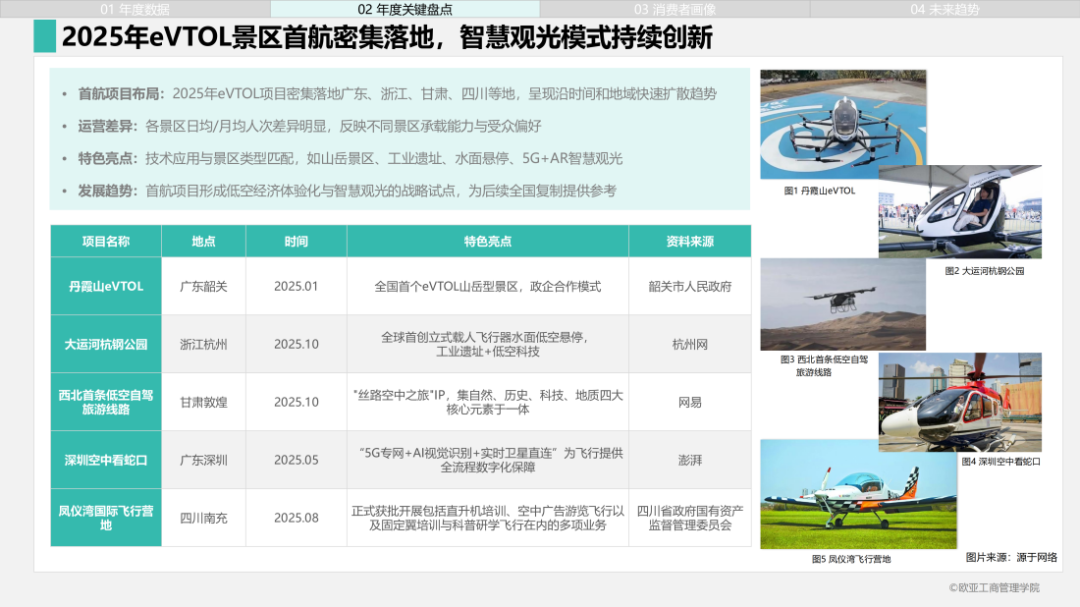Click the 澎湃 source cell
The height and width of the screenshot is (607, 1080).
click(689, 460)
